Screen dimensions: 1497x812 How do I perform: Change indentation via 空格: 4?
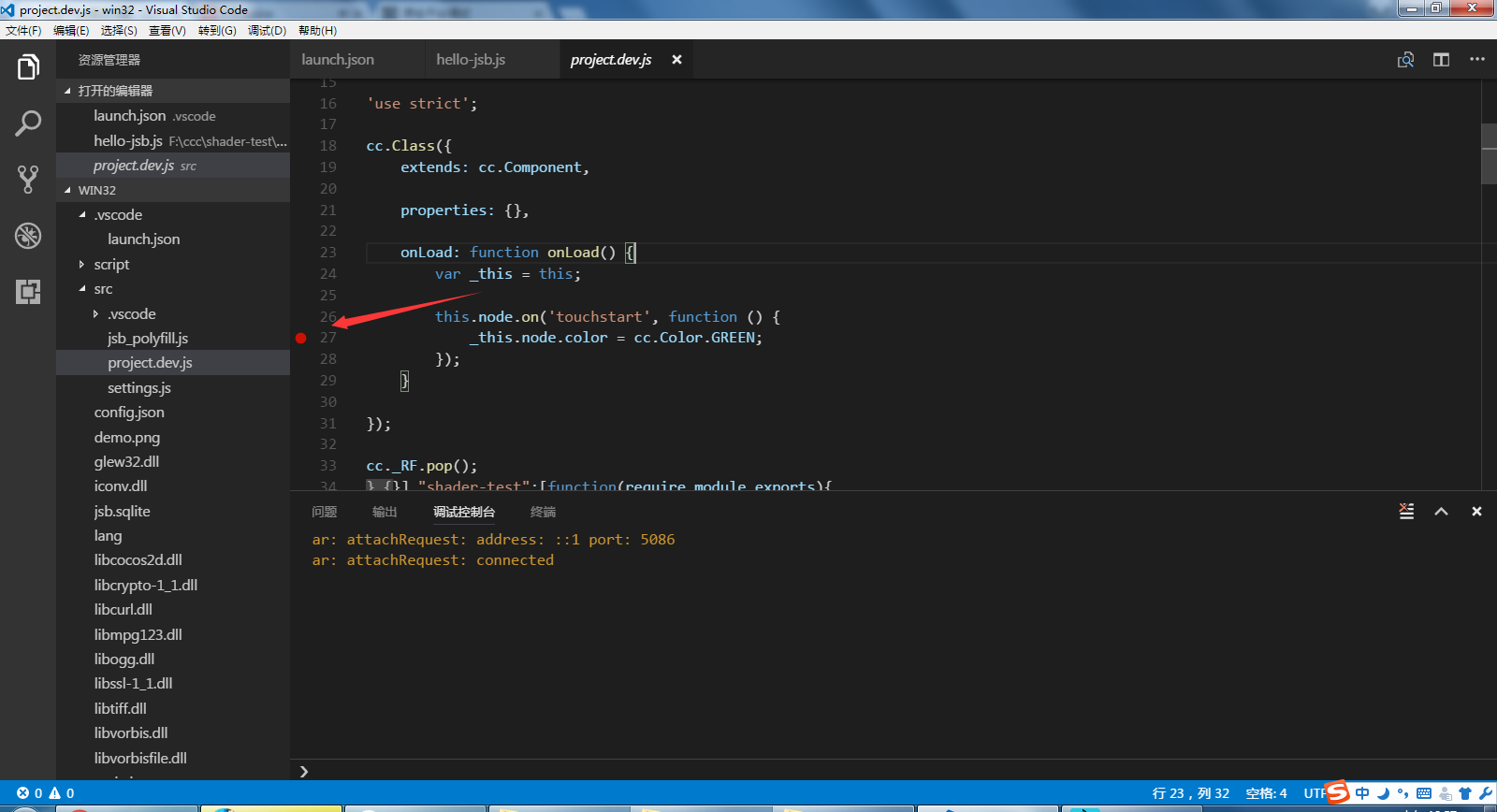(1266, 793)
